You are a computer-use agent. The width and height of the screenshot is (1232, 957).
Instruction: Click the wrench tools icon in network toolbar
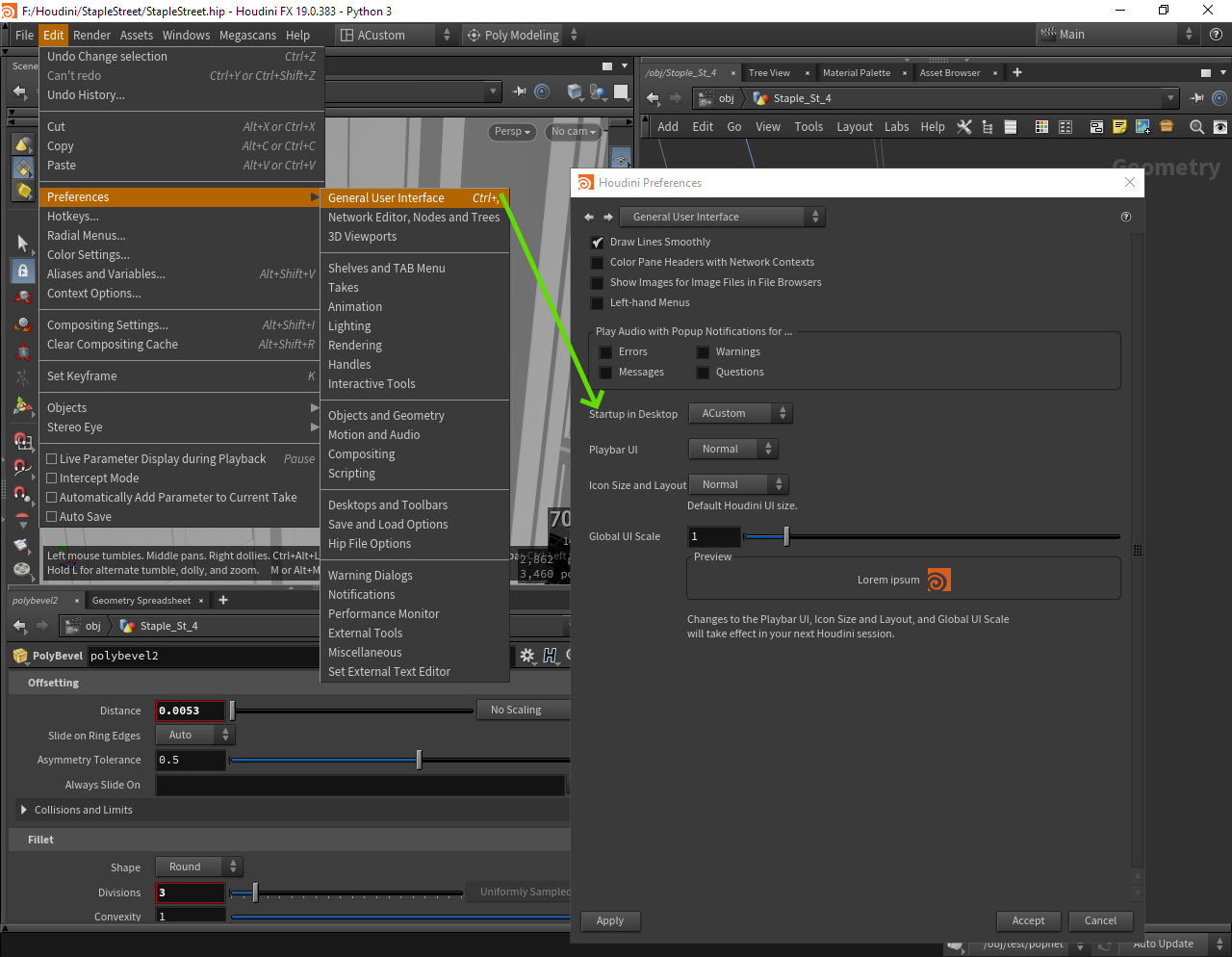tap(964, 127)
